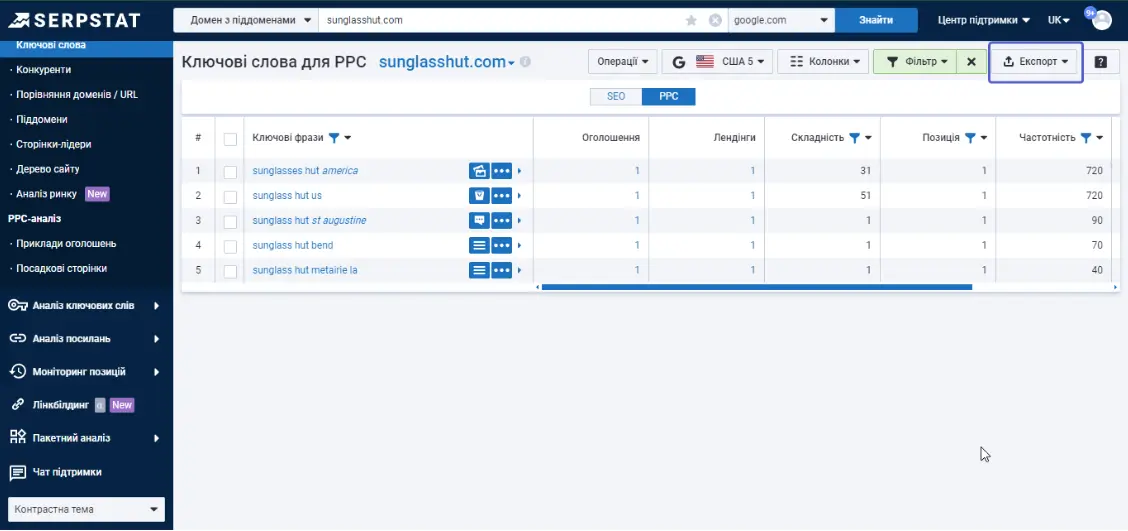Screen dimensions: 1128x531
Task: Expand Аналіз посилань menu
Action: tap(86, 339)
